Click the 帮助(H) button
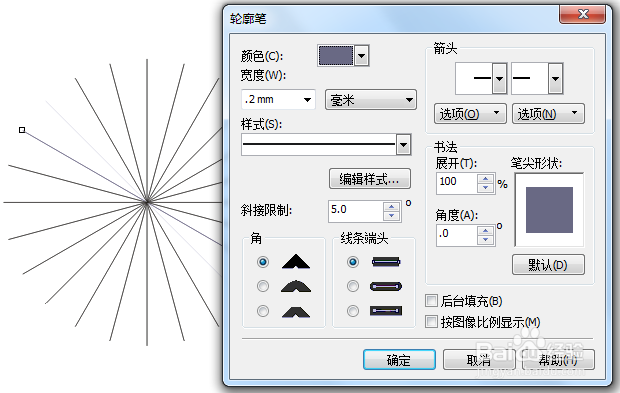This screenshot has height=393, width=620. (558, 359)
